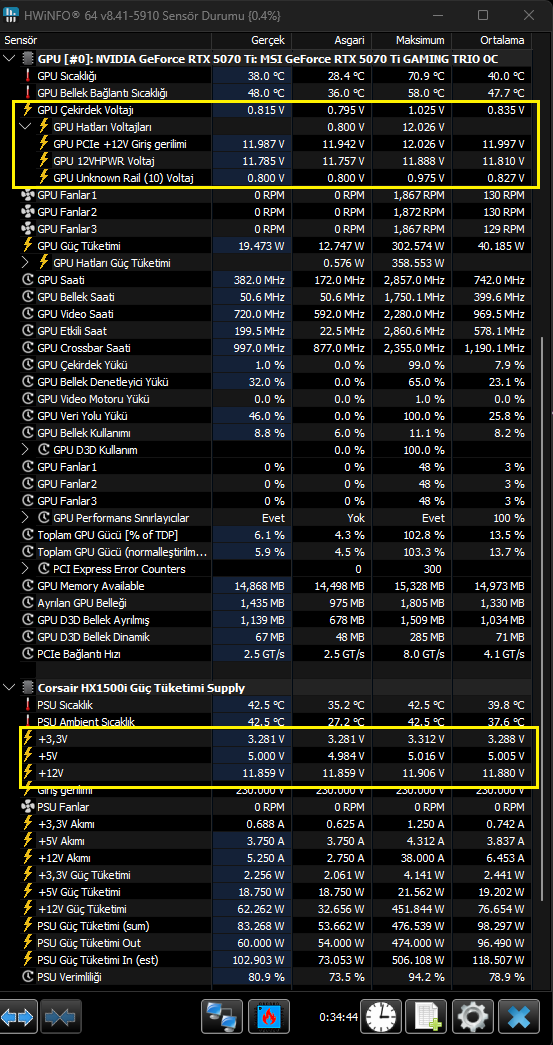Click the Sensör column header
This screenshot has width=553, height=1045.
click(107, 41)
